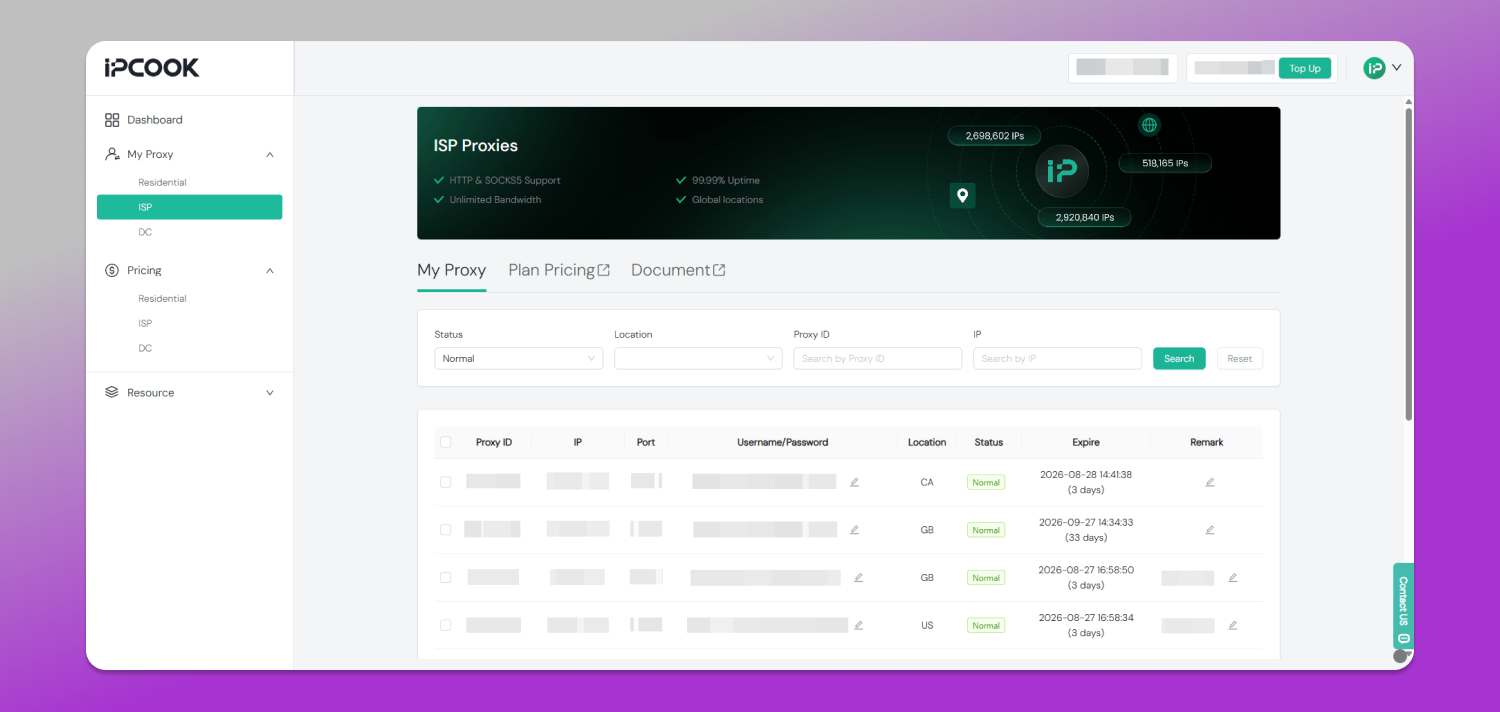Edit remark for the CA proxy row
The image size is (1500, 712).
point(1210,482)
